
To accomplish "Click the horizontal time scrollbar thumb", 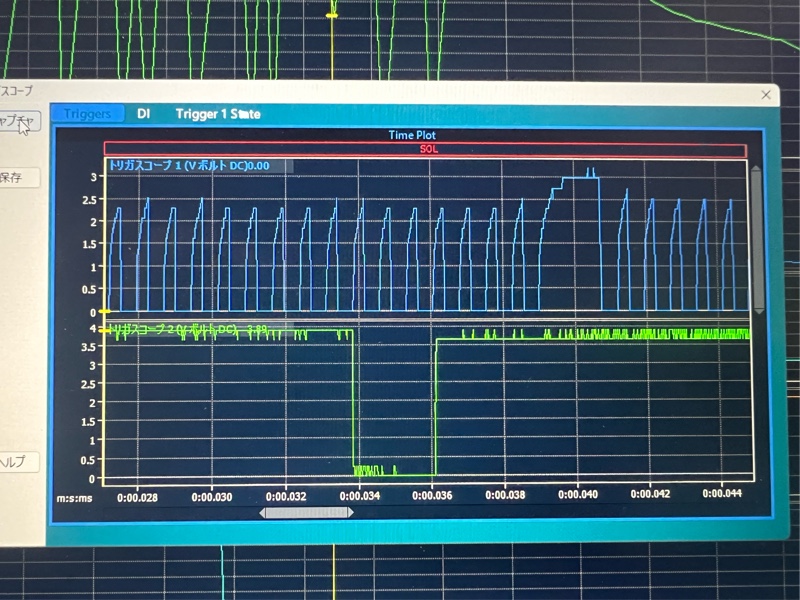I will tap(306, 512).
